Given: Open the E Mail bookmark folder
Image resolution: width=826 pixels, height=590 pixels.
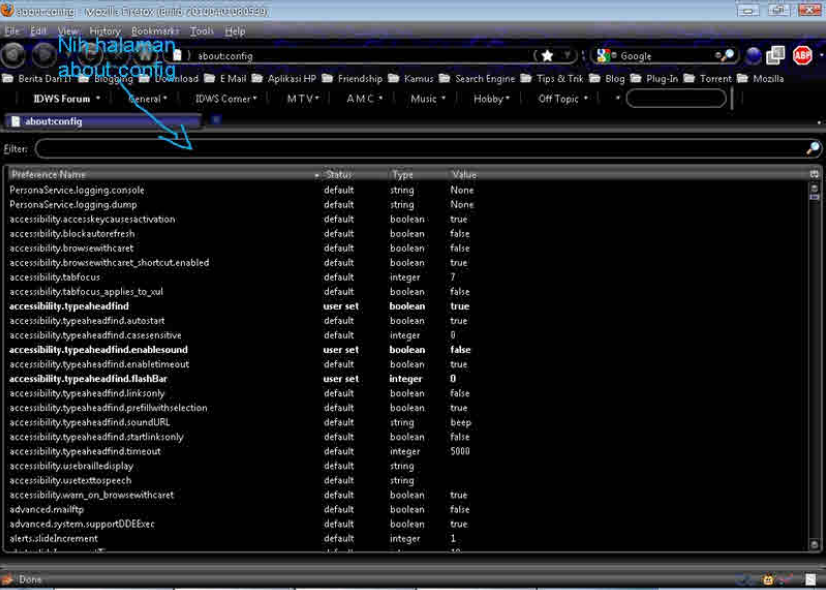Looking at the screenshot, I should 225,78.
